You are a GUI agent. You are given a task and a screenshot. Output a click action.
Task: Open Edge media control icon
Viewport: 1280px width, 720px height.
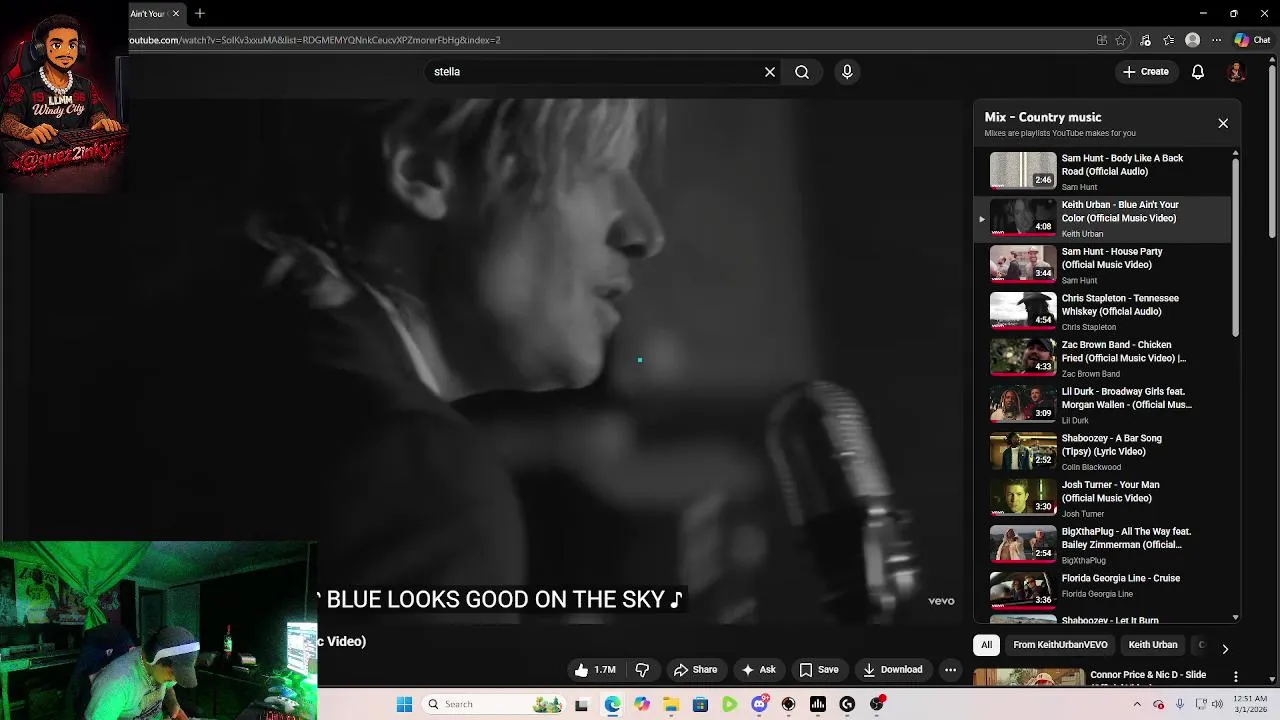pyautogui.click(x=1145, y=40)
